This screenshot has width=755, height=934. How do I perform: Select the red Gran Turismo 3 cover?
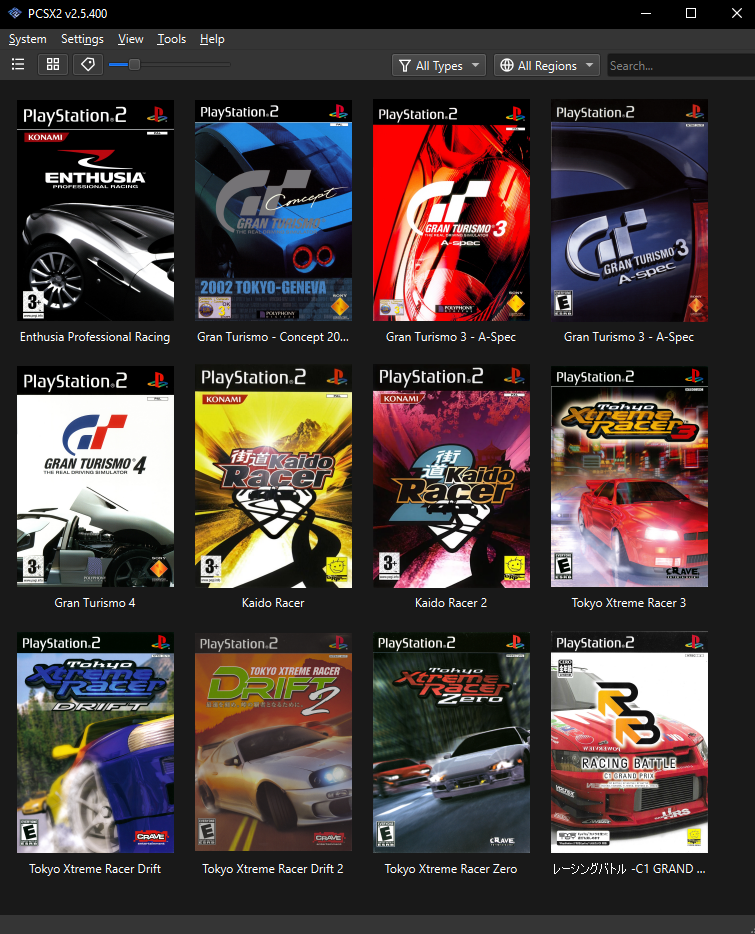451,211
